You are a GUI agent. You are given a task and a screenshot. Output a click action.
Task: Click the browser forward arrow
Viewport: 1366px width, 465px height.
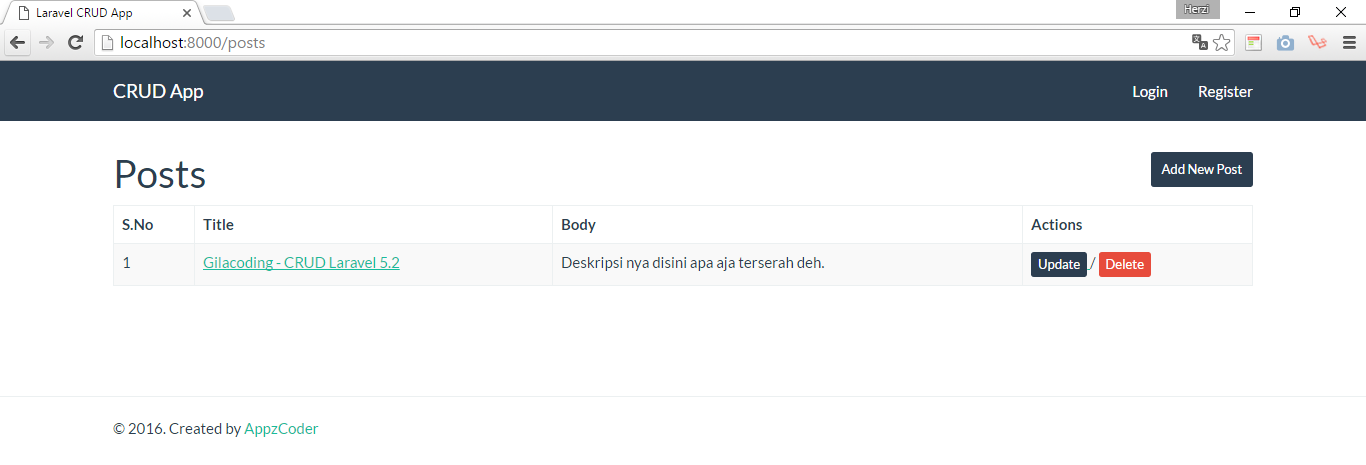click(46, 43)
